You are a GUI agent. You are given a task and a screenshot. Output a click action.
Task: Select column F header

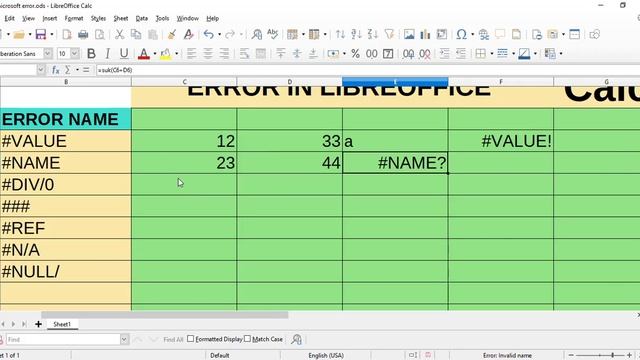click(501, 82)
